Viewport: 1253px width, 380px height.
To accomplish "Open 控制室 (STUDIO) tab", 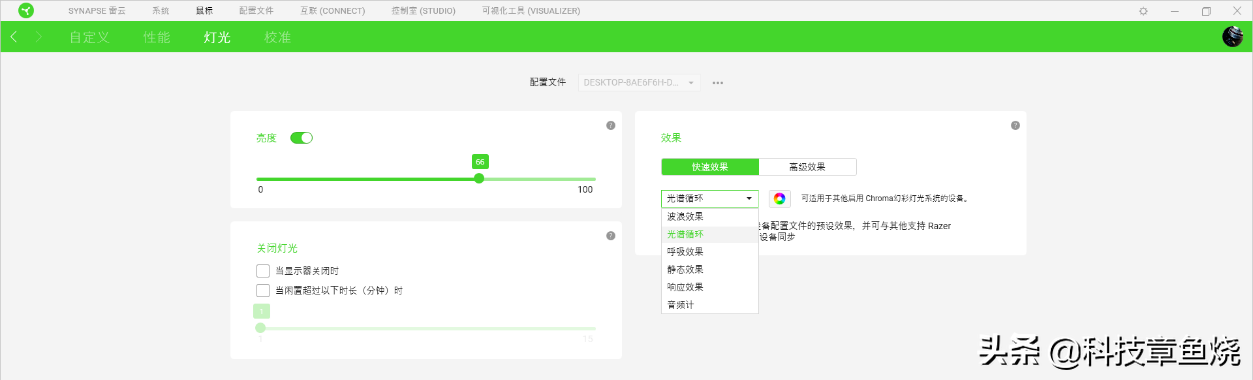I will (x=423, y=11).
